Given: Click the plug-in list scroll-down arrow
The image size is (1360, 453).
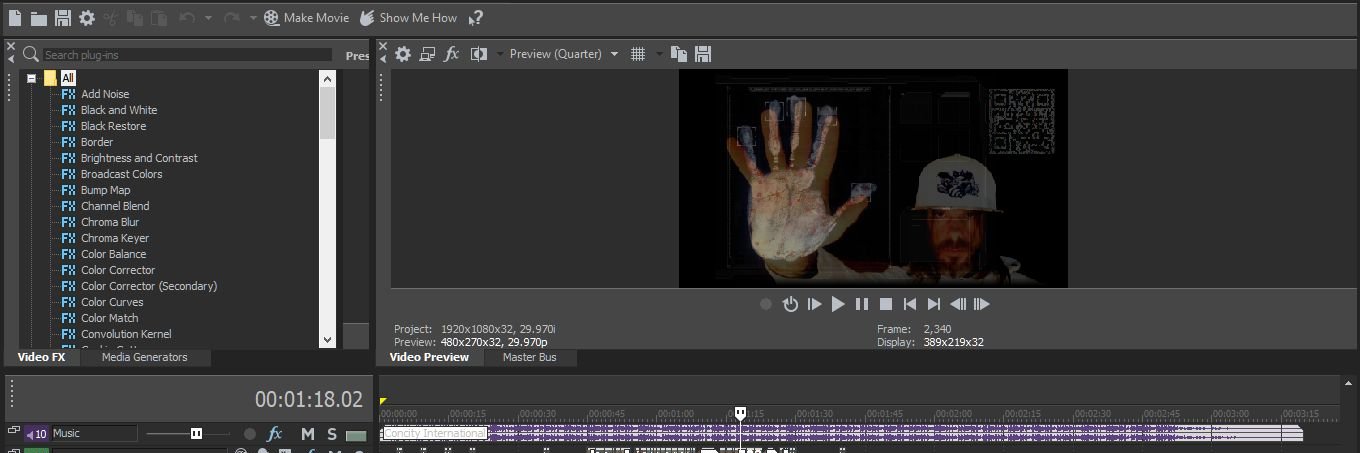Looking at the screenshot, I should [x=328, y=340].
